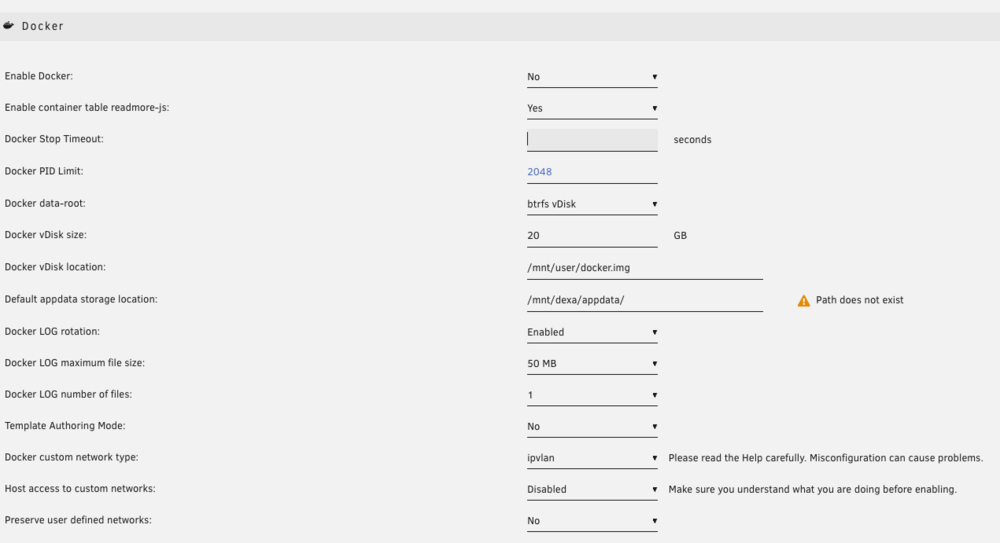The image size is (1000, 543).
Task: Click the 'Docker vDisk size:' label
Action: coord(46,235)
